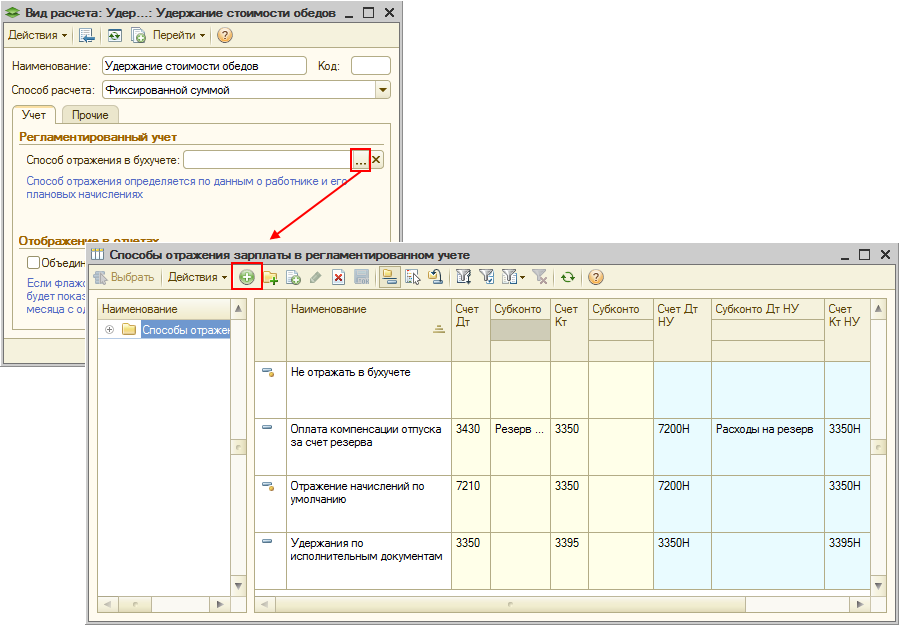Expand the Способы отражения tree folder
Screen dimensions: 899x636
(x=109, y=330)
